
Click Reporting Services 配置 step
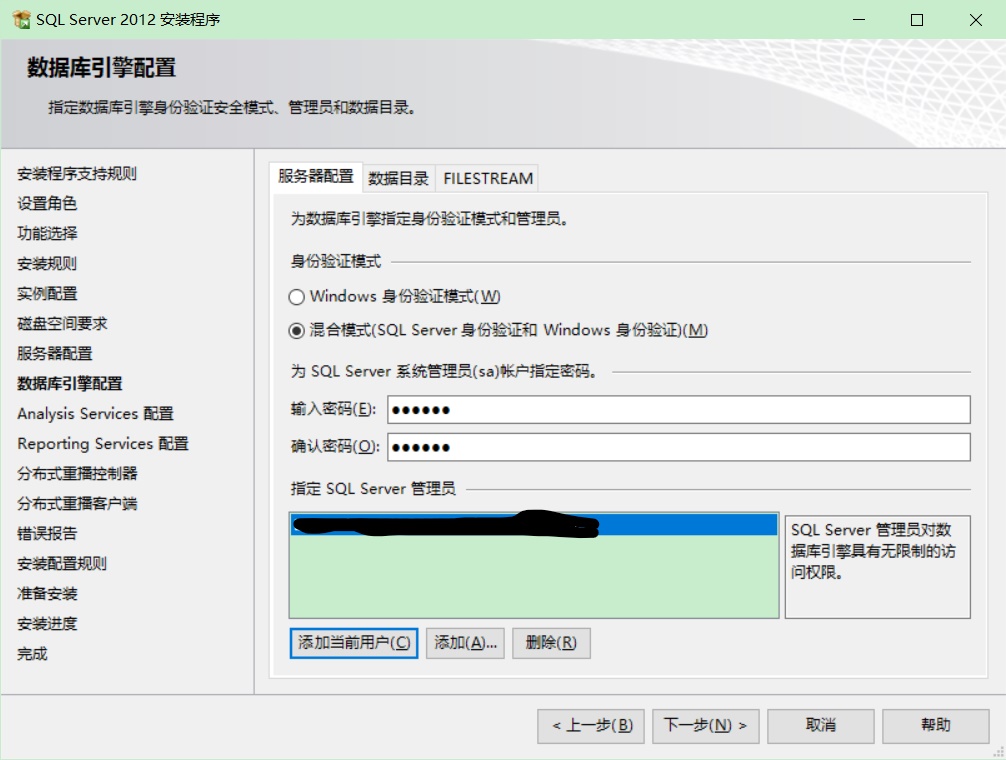click(103, 444)
